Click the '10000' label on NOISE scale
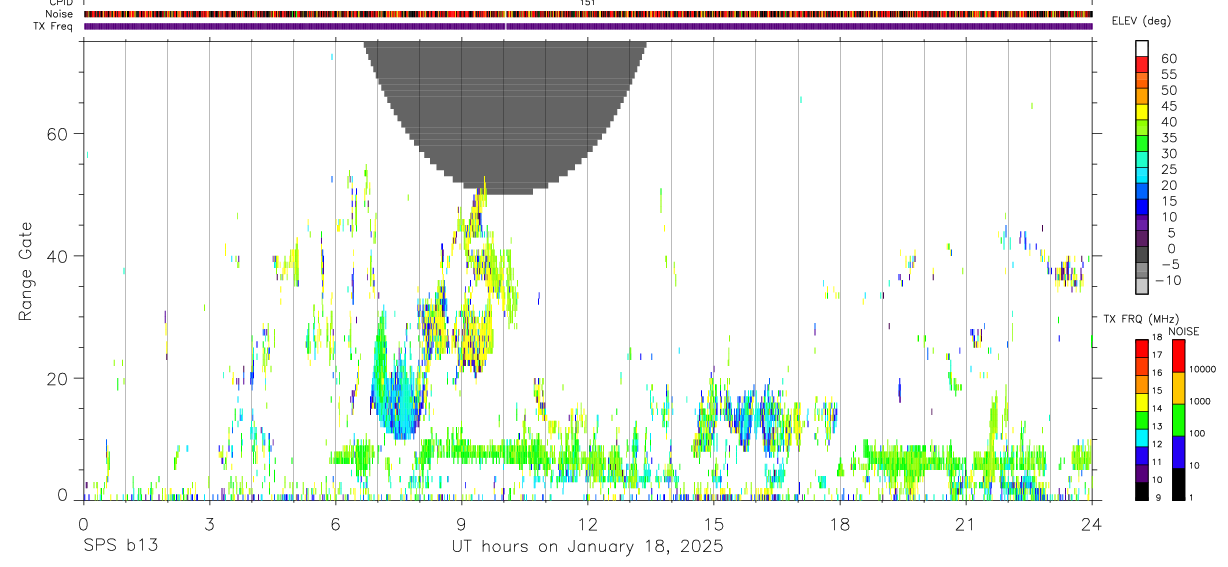1228x567 pixels. pyautogui.click(x=1202, y=369)
